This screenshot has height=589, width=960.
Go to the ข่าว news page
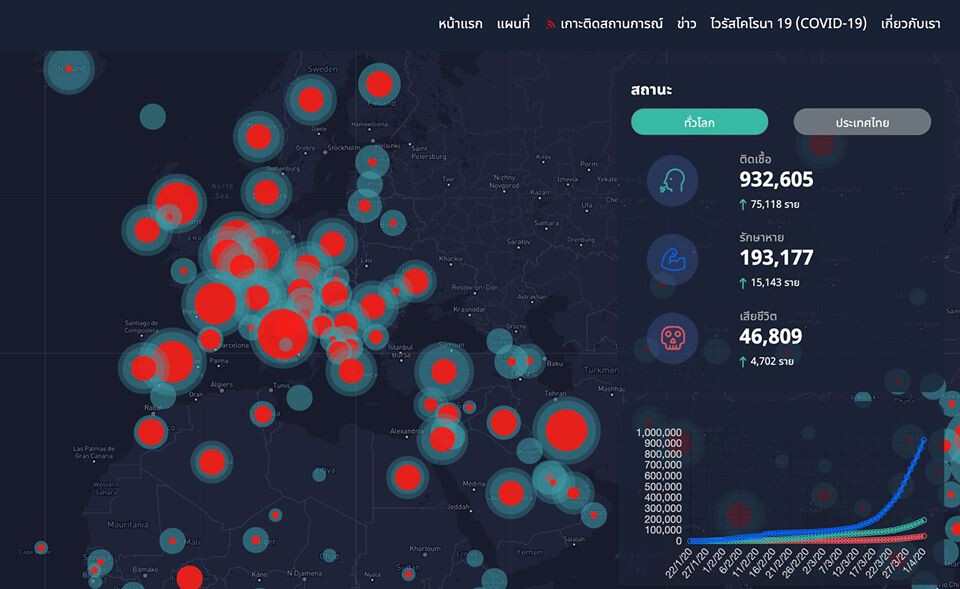[686, 24]
